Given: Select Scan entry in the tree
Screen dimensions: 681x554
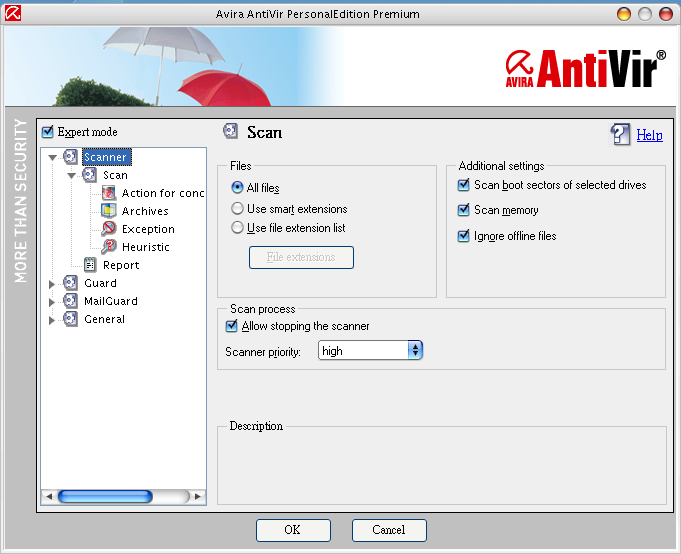Looking at the screenshot, I should (x=115, y=175).
